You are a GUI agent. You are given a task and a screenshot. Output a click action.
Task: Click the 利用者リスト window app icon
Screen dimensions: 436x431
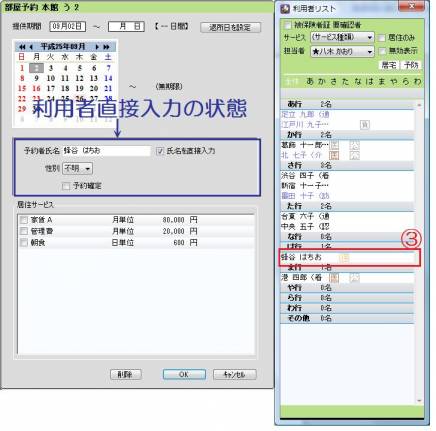click(x=285, y=9)
